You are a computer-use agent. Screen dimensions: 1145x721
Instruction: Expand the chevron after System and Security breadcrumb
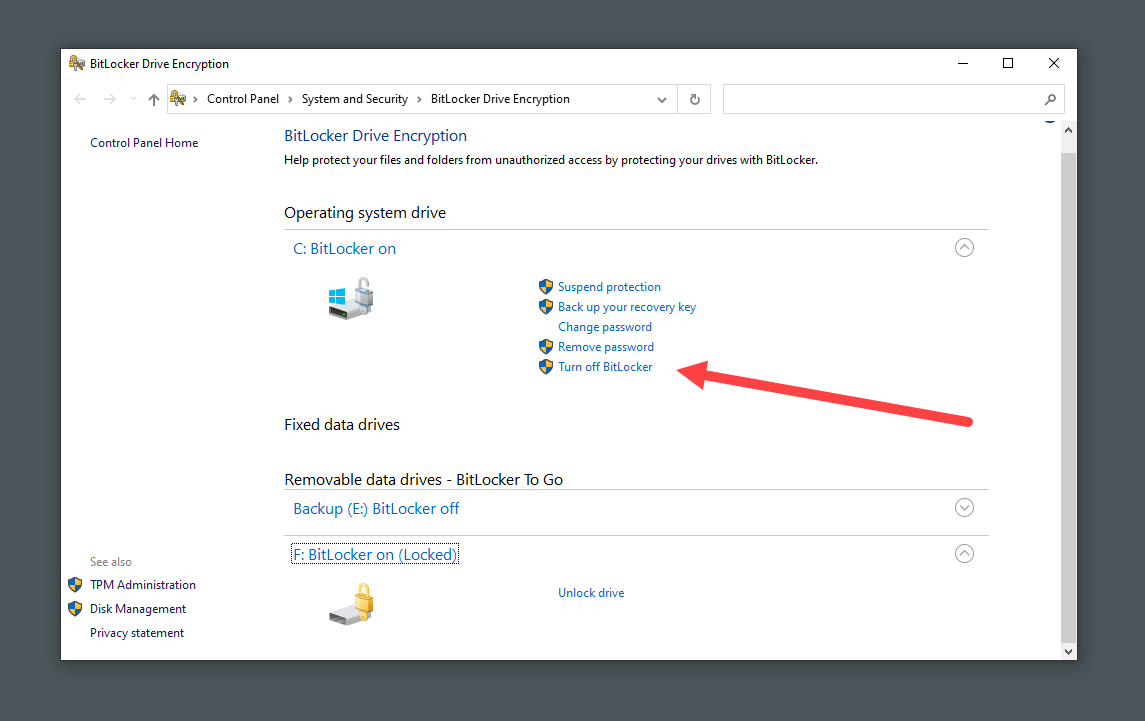[x=419, y=99]
